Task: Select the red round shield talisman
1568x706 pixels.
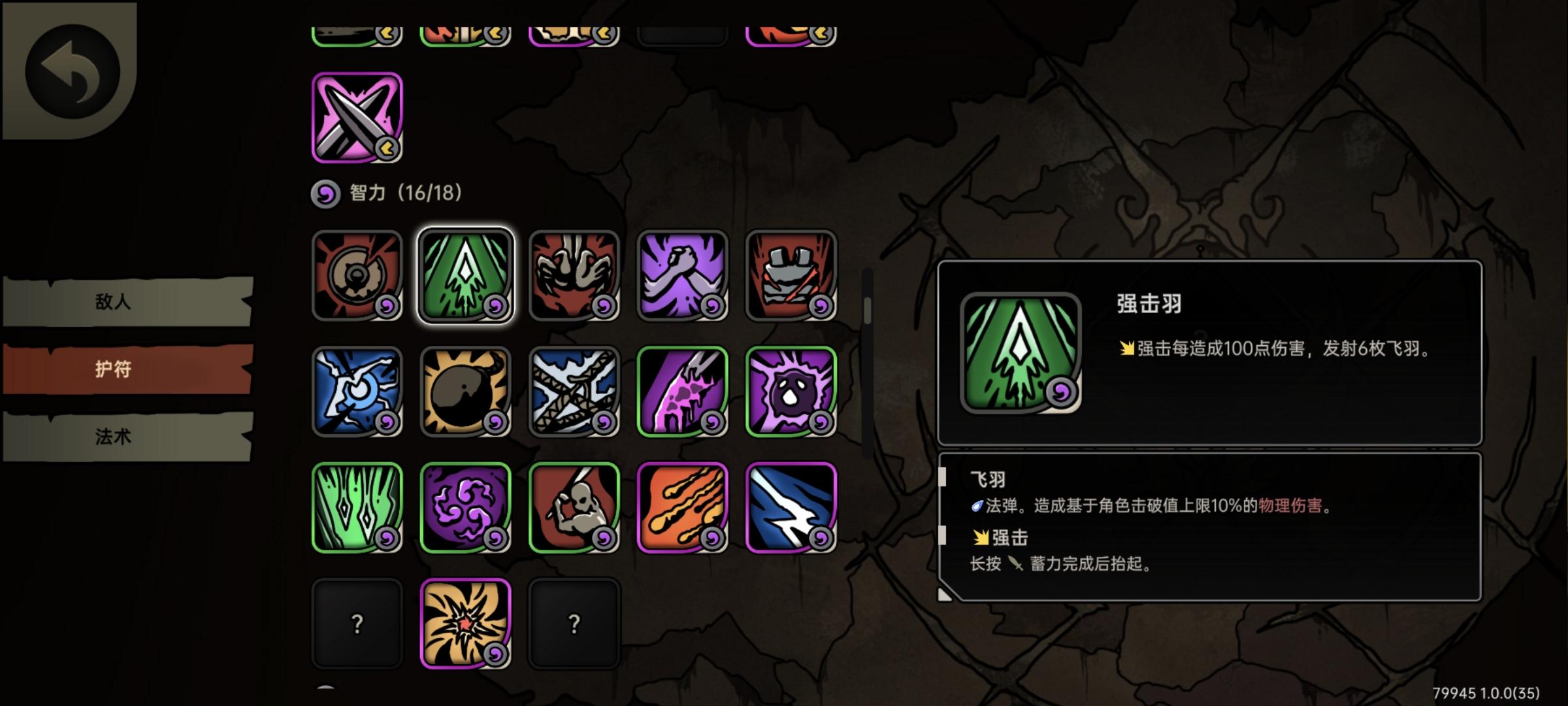Action: click(x=357, y=275)
